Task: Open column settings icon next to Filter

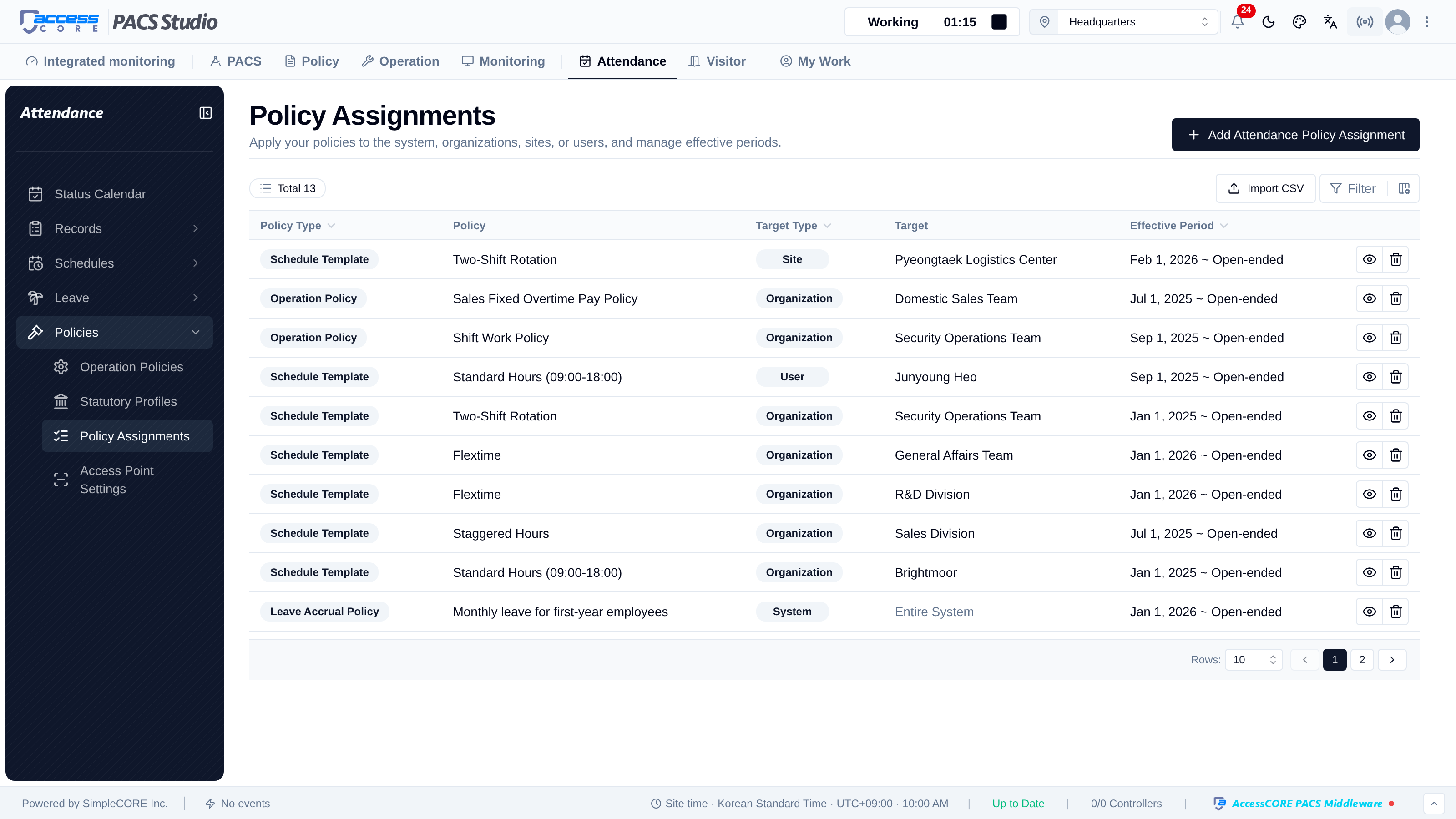Action: [x=1404, y=189]
